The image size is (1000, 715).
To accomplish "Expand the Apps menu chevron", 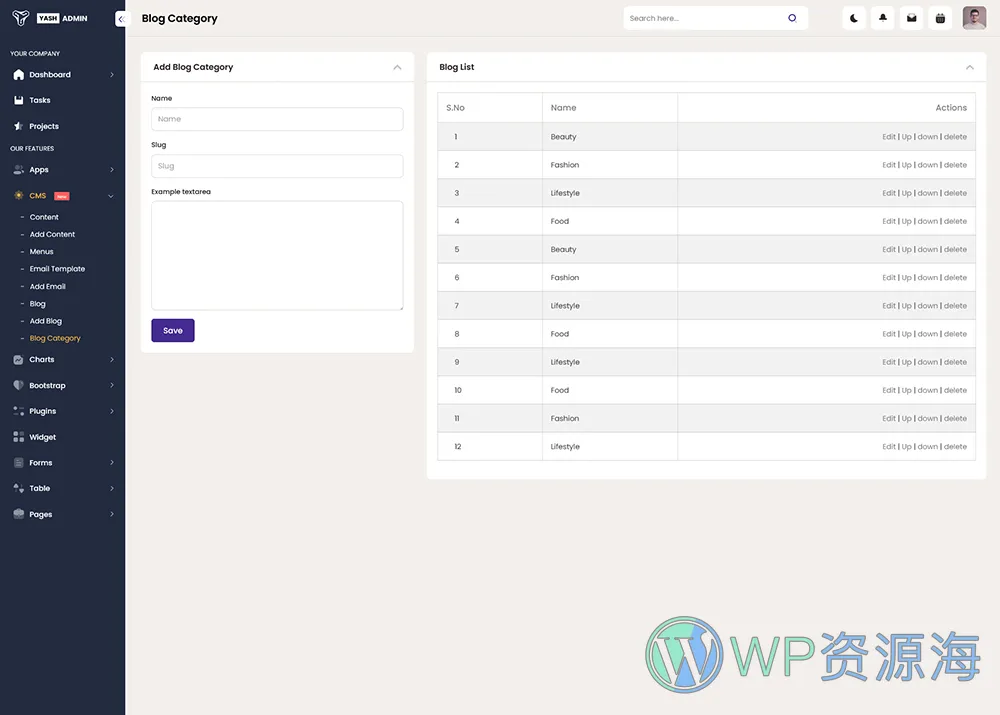I will point(112,170).
